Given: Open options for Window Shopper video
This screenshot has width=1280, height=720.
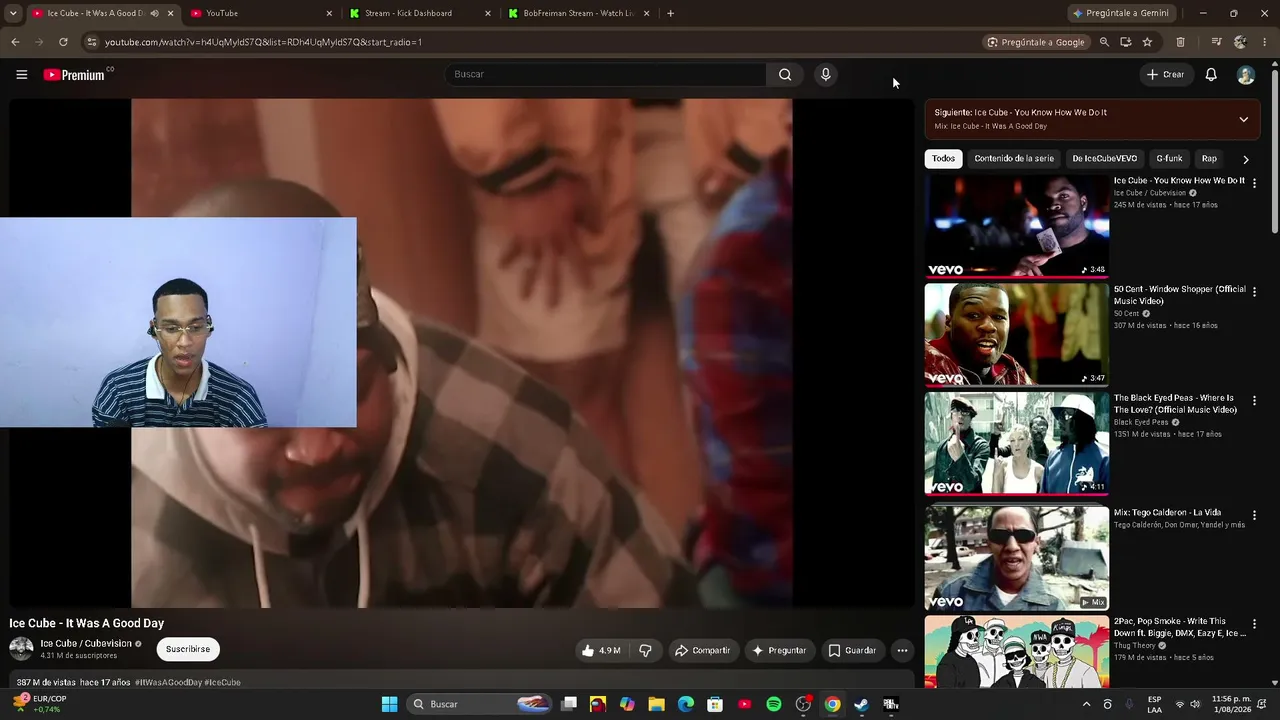Looking at the screenshot, I should point(1254,292).
